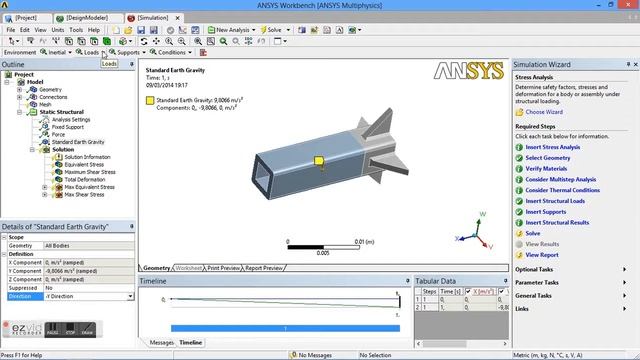Click the red Environment toolbar end icon
Screen dimensions: 640x360
click(203, 52)
